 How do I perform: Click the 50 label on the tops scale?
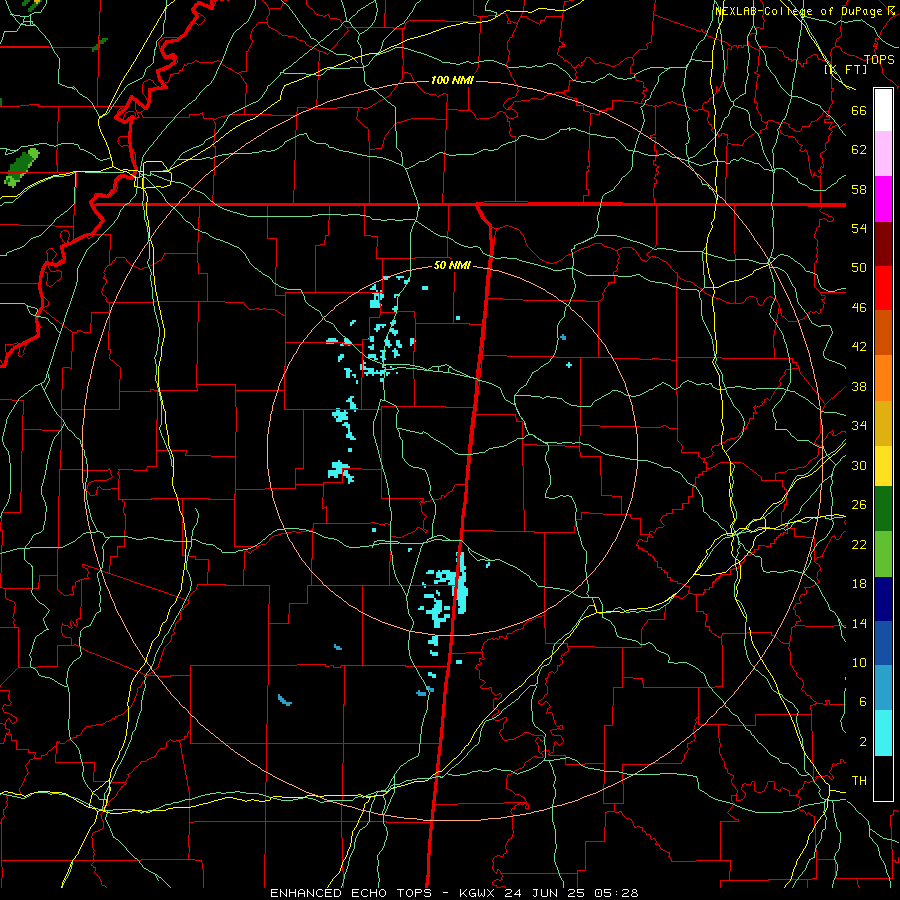[859, 267]
